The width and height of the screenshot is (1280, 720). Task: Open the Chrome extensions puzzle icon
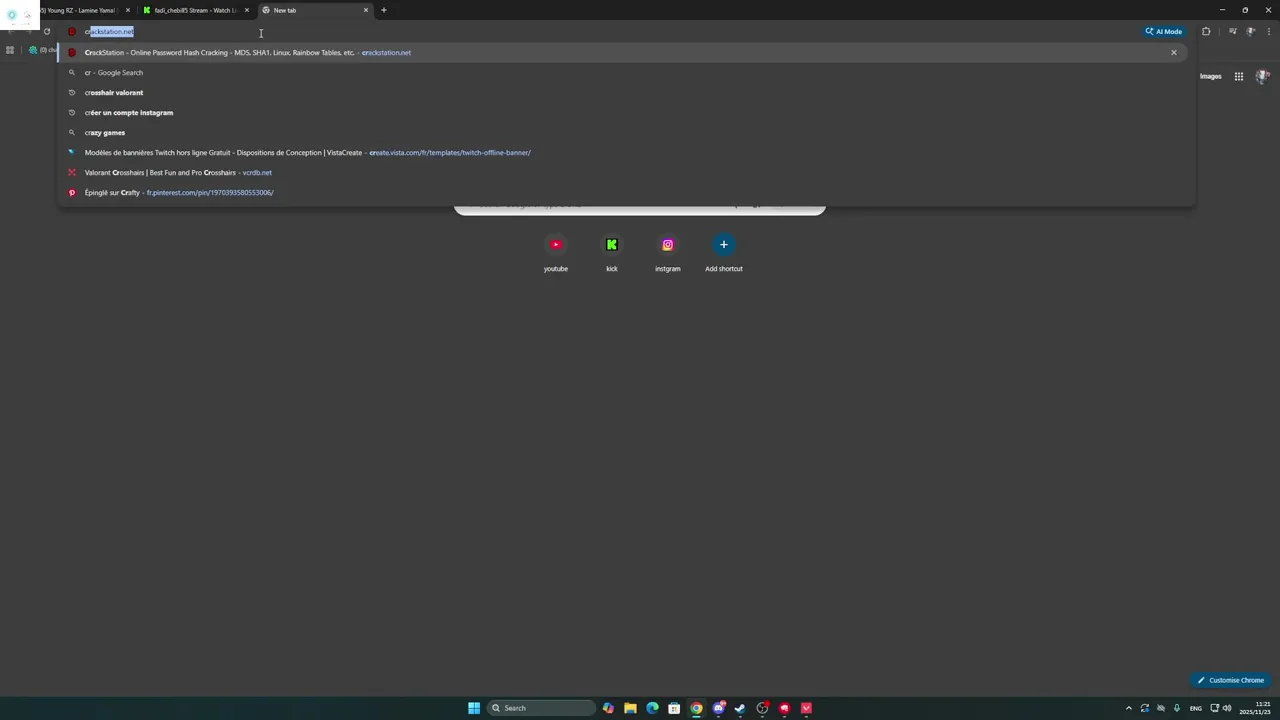(1206, 31)
